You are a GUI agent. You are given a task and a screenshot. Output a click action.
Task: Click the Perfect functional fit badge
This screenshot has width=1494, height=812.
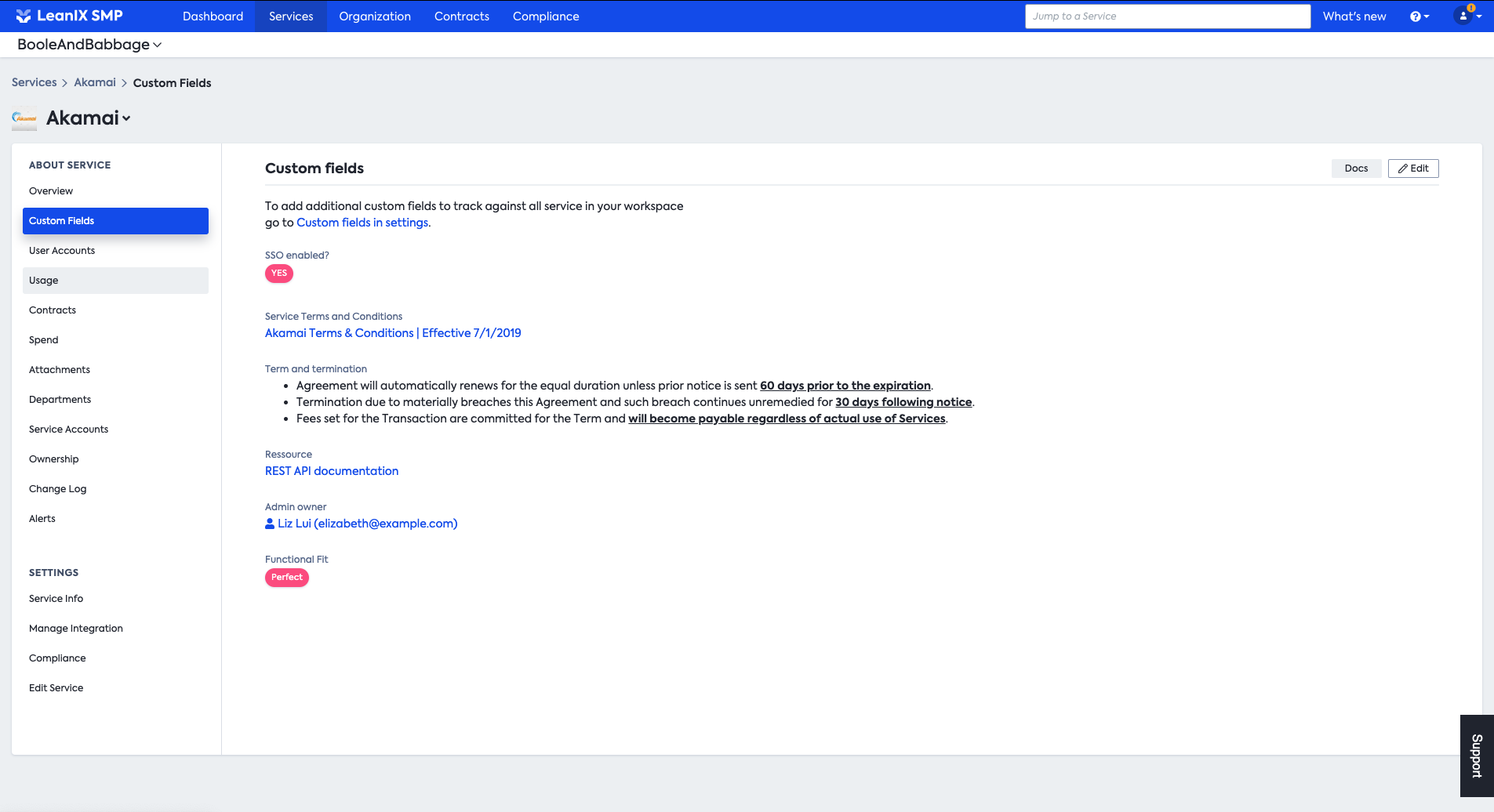(x=287, y=578)
